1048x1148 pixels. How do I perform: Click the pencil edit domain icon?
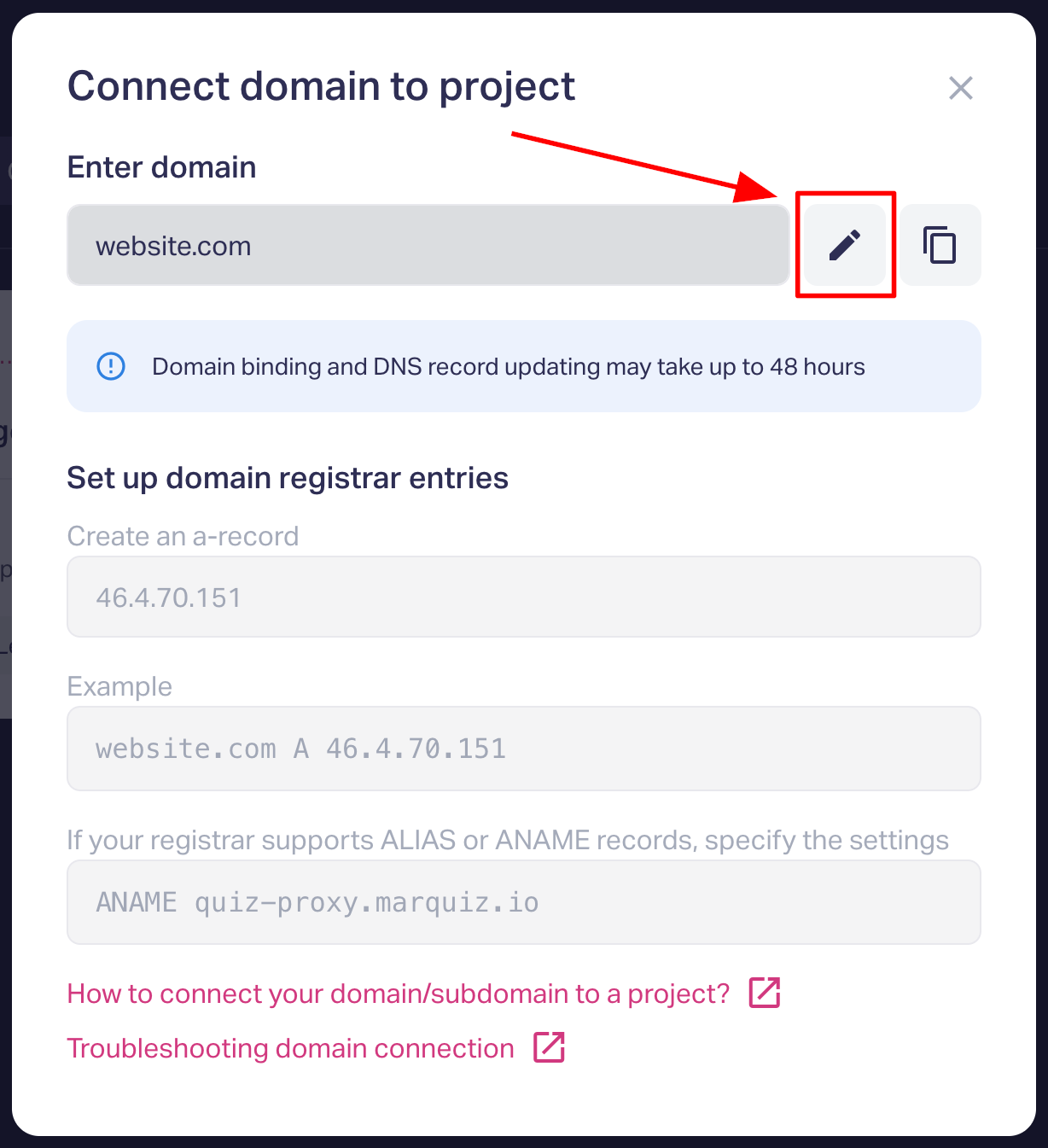[x=845, y=245]
